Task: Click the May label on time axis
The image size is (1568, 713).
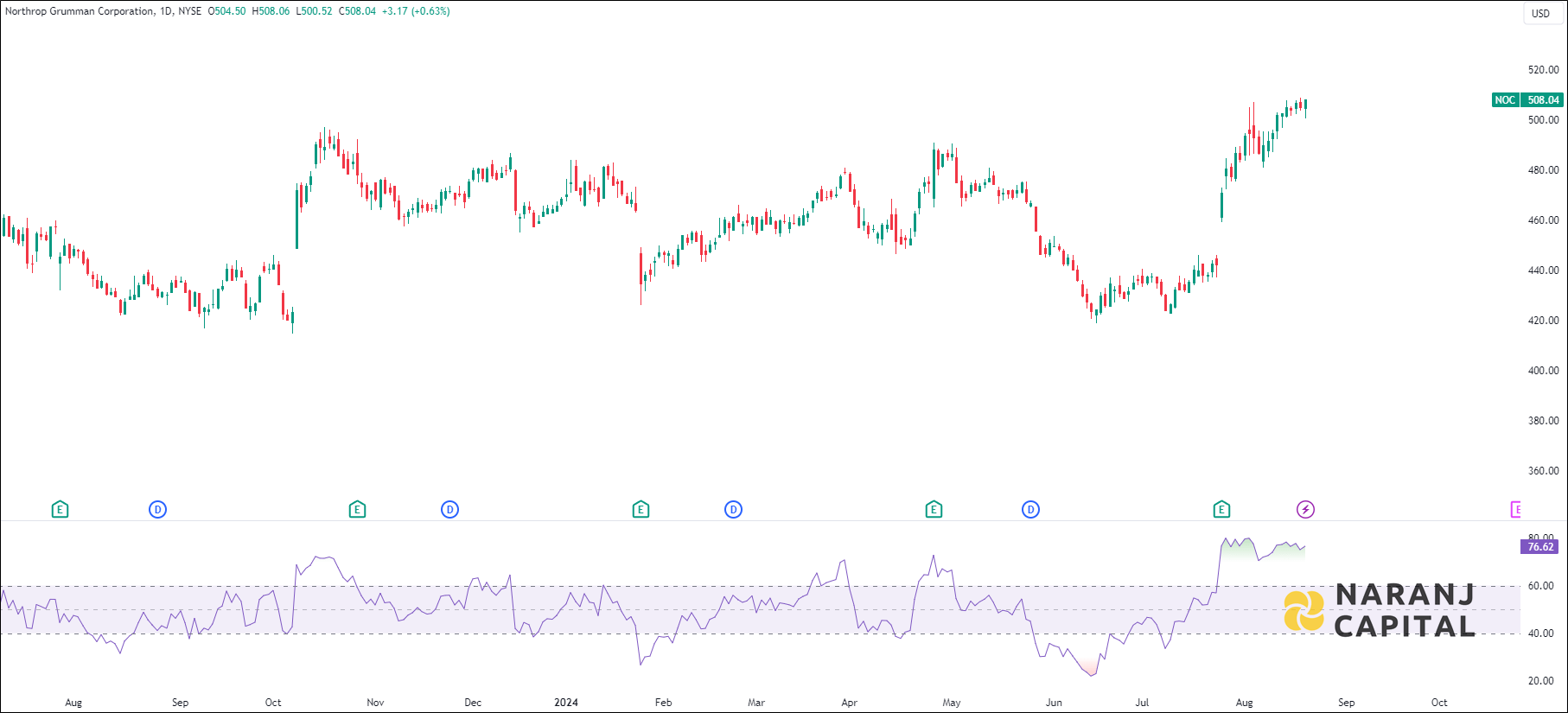Action: (952, 703)
